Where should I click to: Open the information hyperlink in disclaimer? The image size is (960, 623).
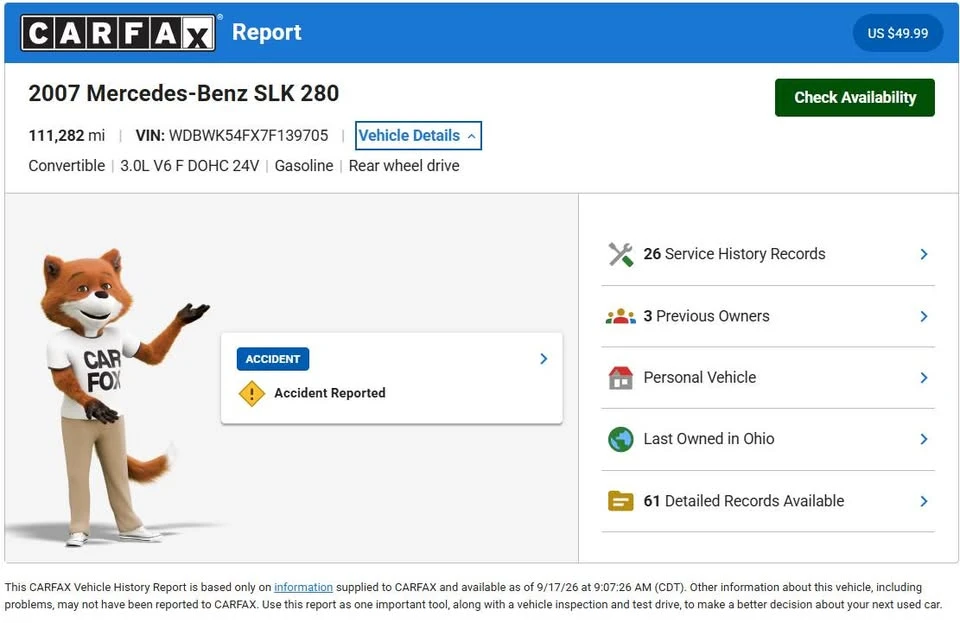(303, 588)
